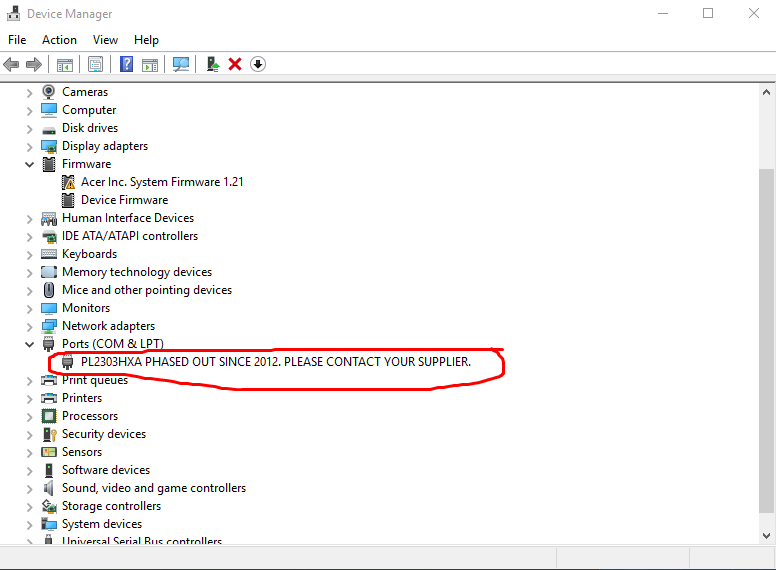Open the Help menu
Screen dimensions: 776x570
[146, 40]
